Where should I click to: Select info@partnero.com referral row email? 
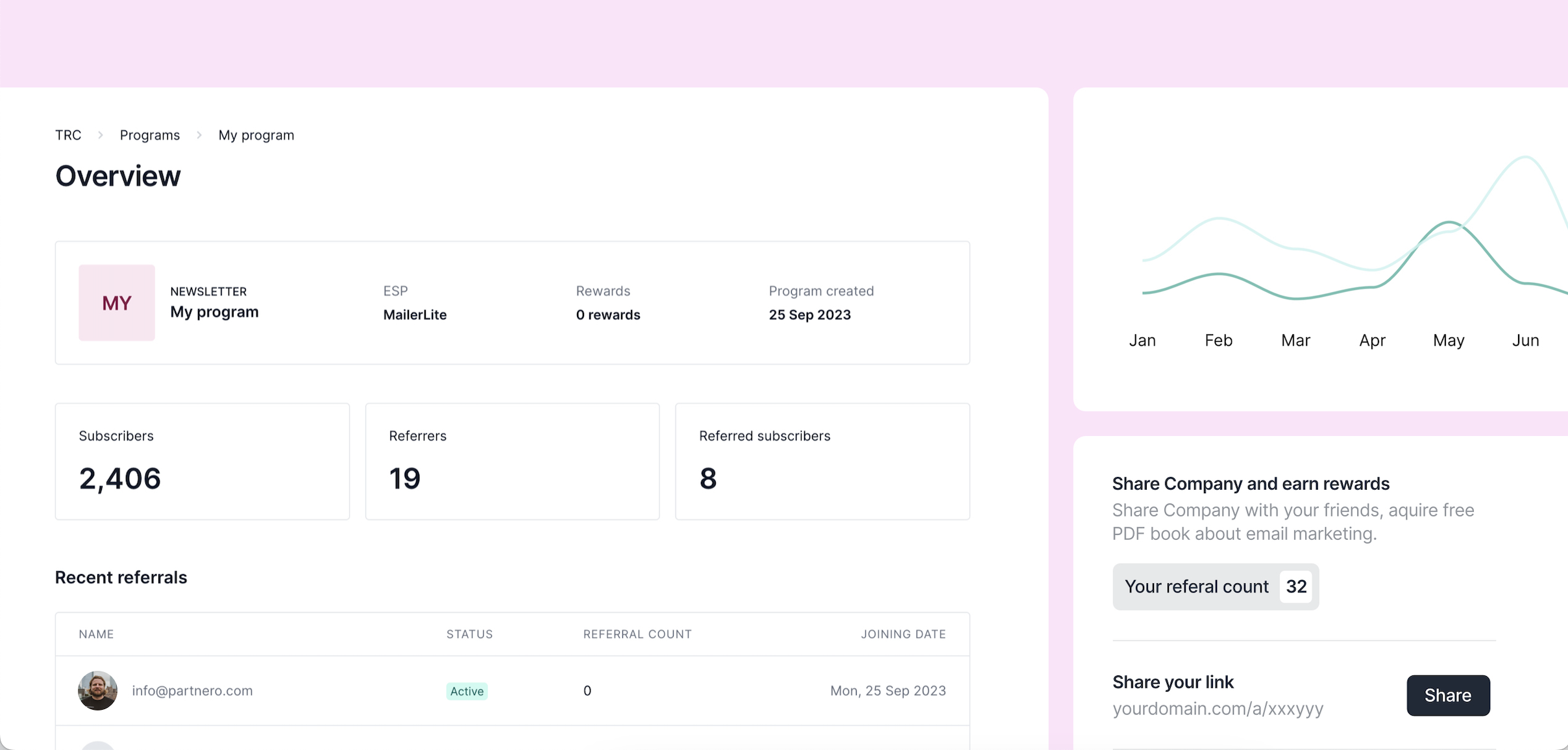point(192,691)
